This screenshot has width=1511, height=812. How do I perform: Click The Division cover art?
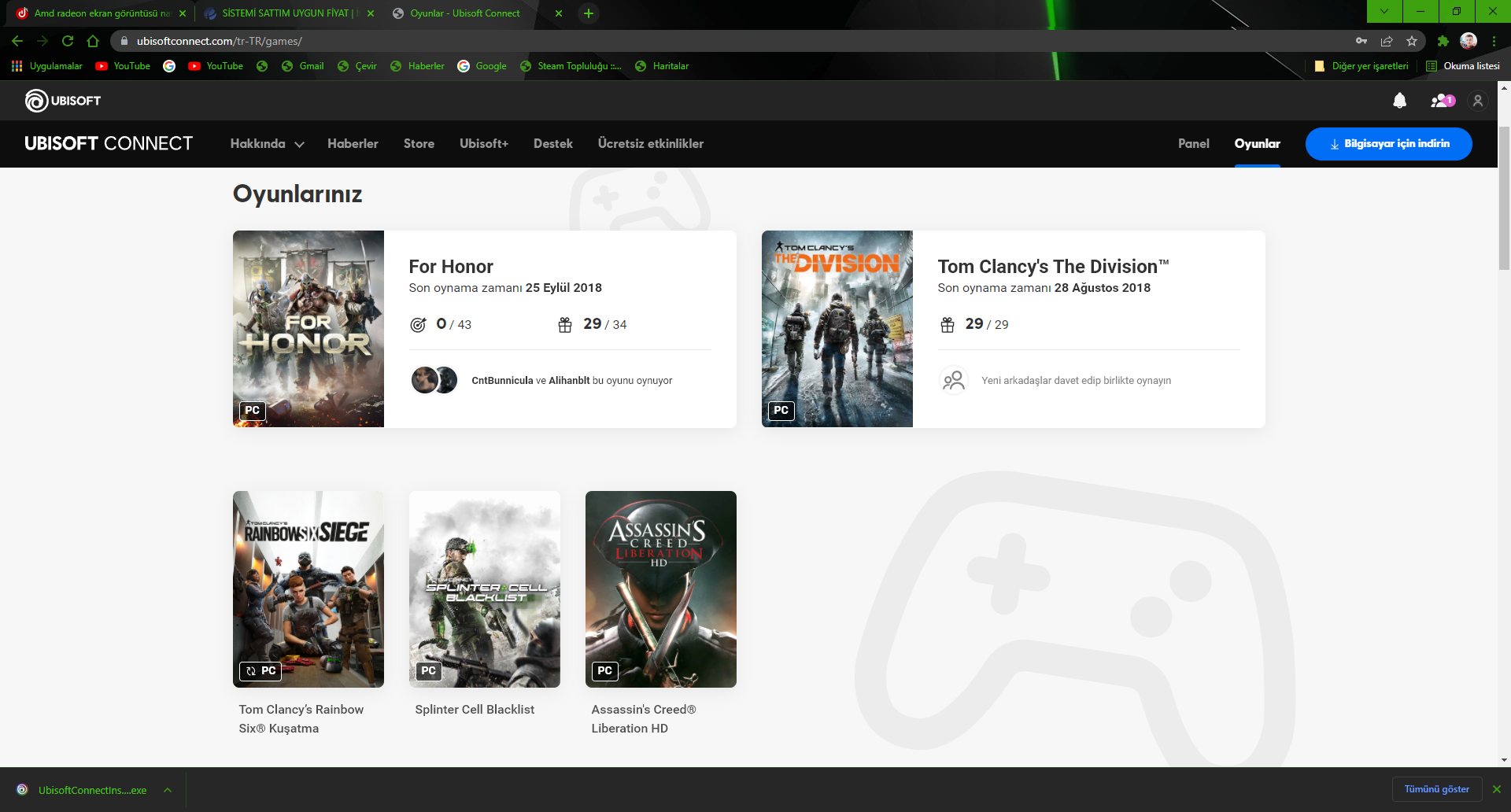point(837,329)
